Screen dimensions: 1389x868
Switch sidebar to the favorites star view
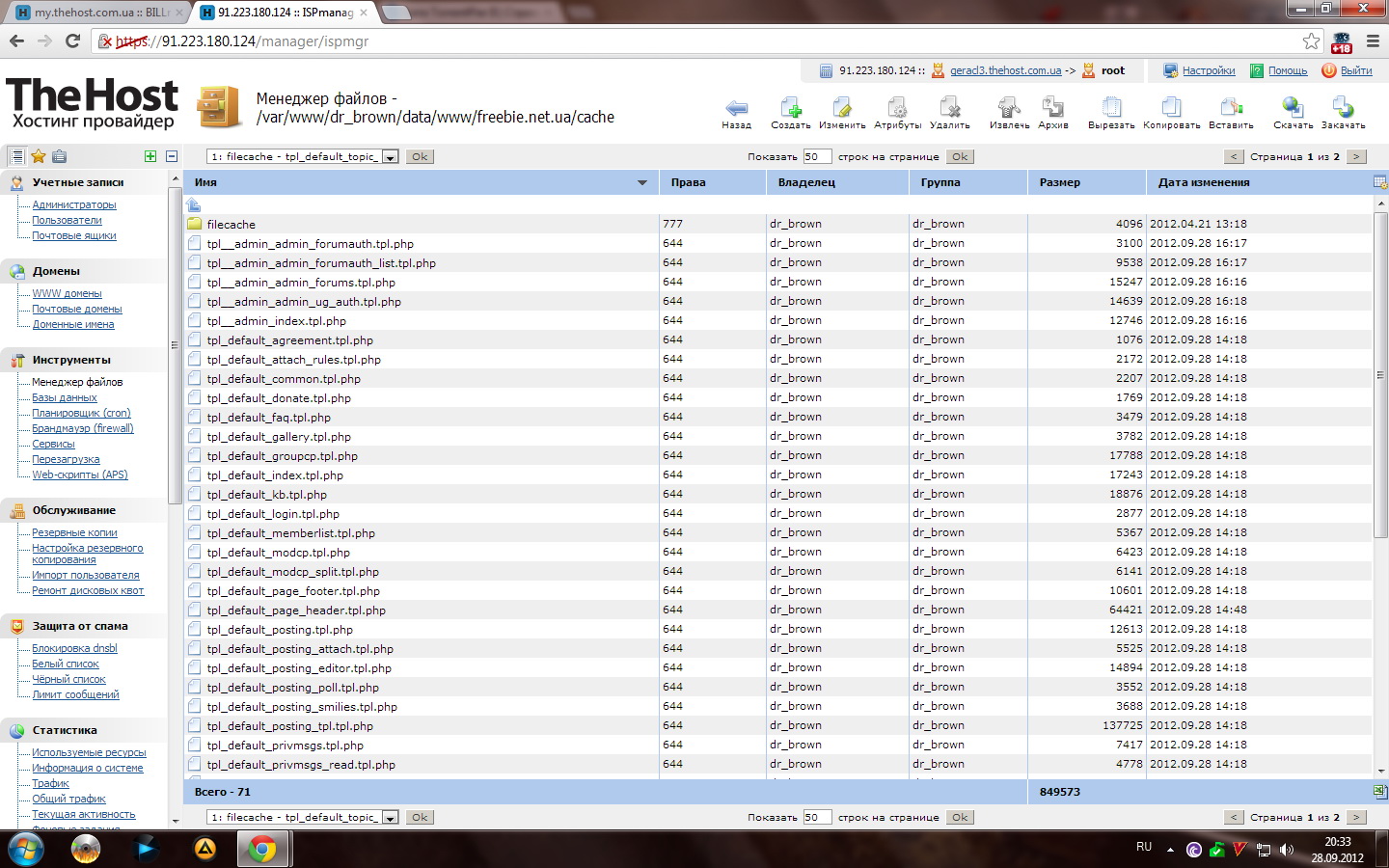[x=39, y=156]
